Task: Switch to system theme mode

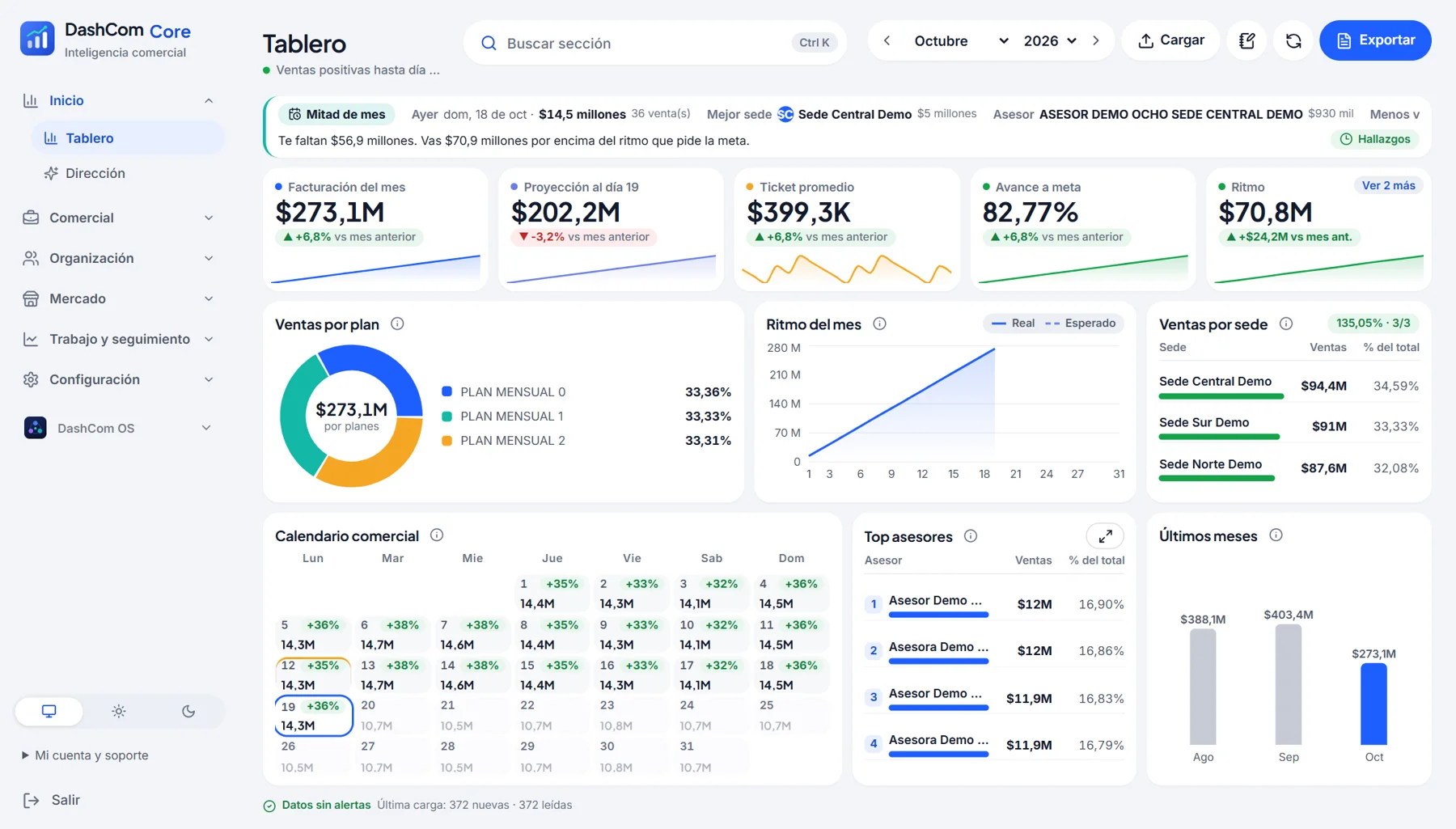Action: (x=49, y=711)
